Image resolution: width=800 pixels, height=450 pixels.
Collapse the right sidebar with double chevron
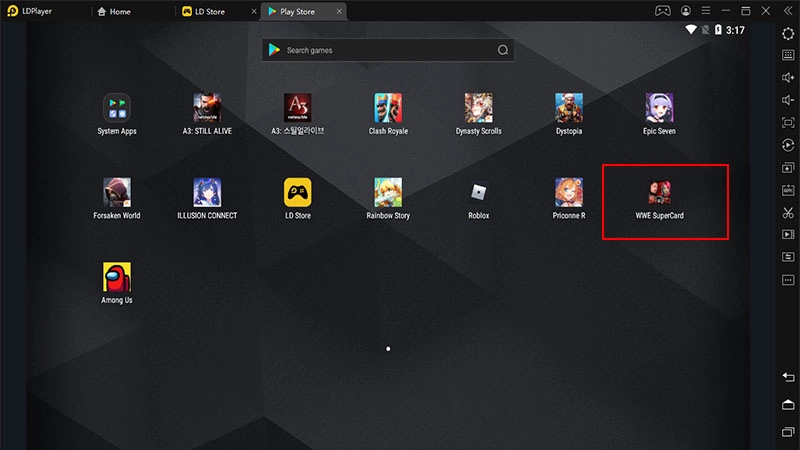pos(788,11)
